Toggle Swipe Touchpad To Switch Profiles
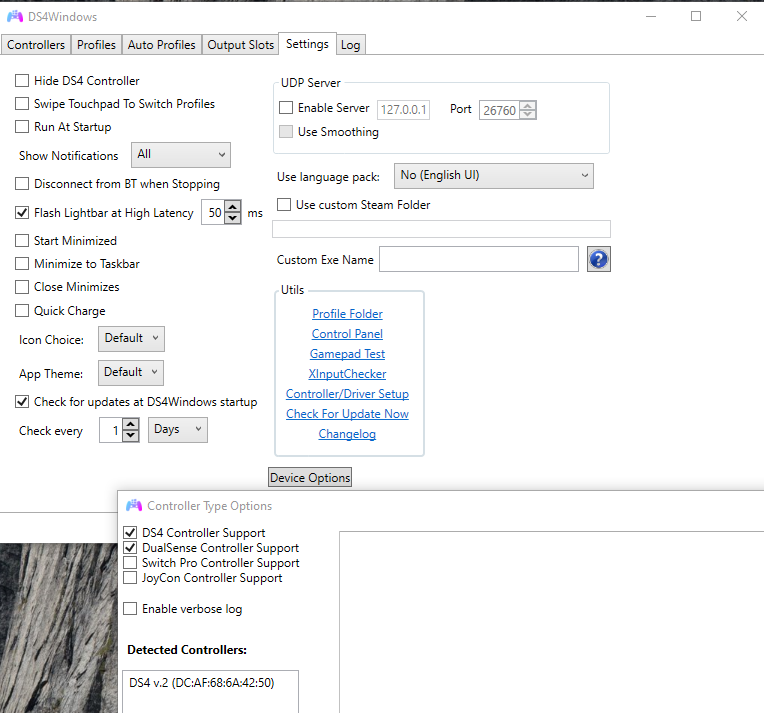This screenshot has width=764, height=713. (22, 103)
